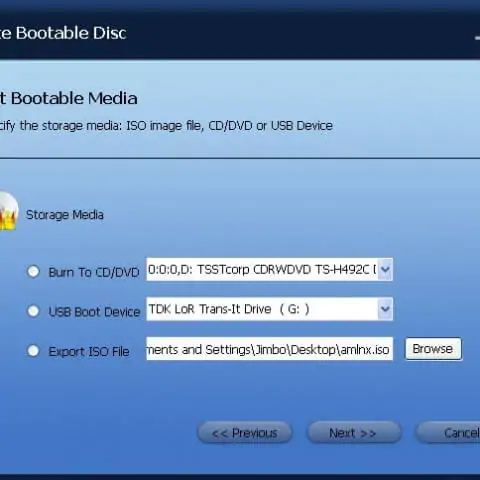Image resolution: width=480 pixels, height=480 pixels.
Task: Click the Browse button
Action: [433, 349]
